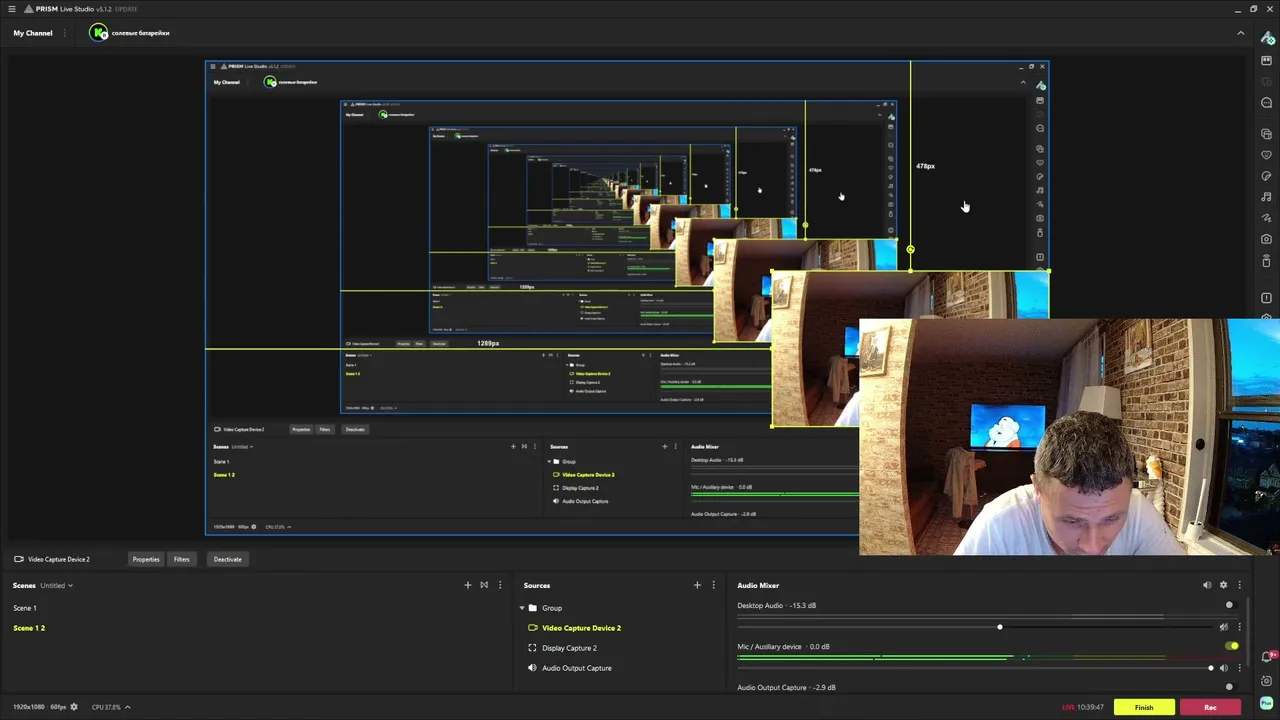
Task: Open the exclamation notice icon in the right sidebar
Action: tap(1266, 298)
